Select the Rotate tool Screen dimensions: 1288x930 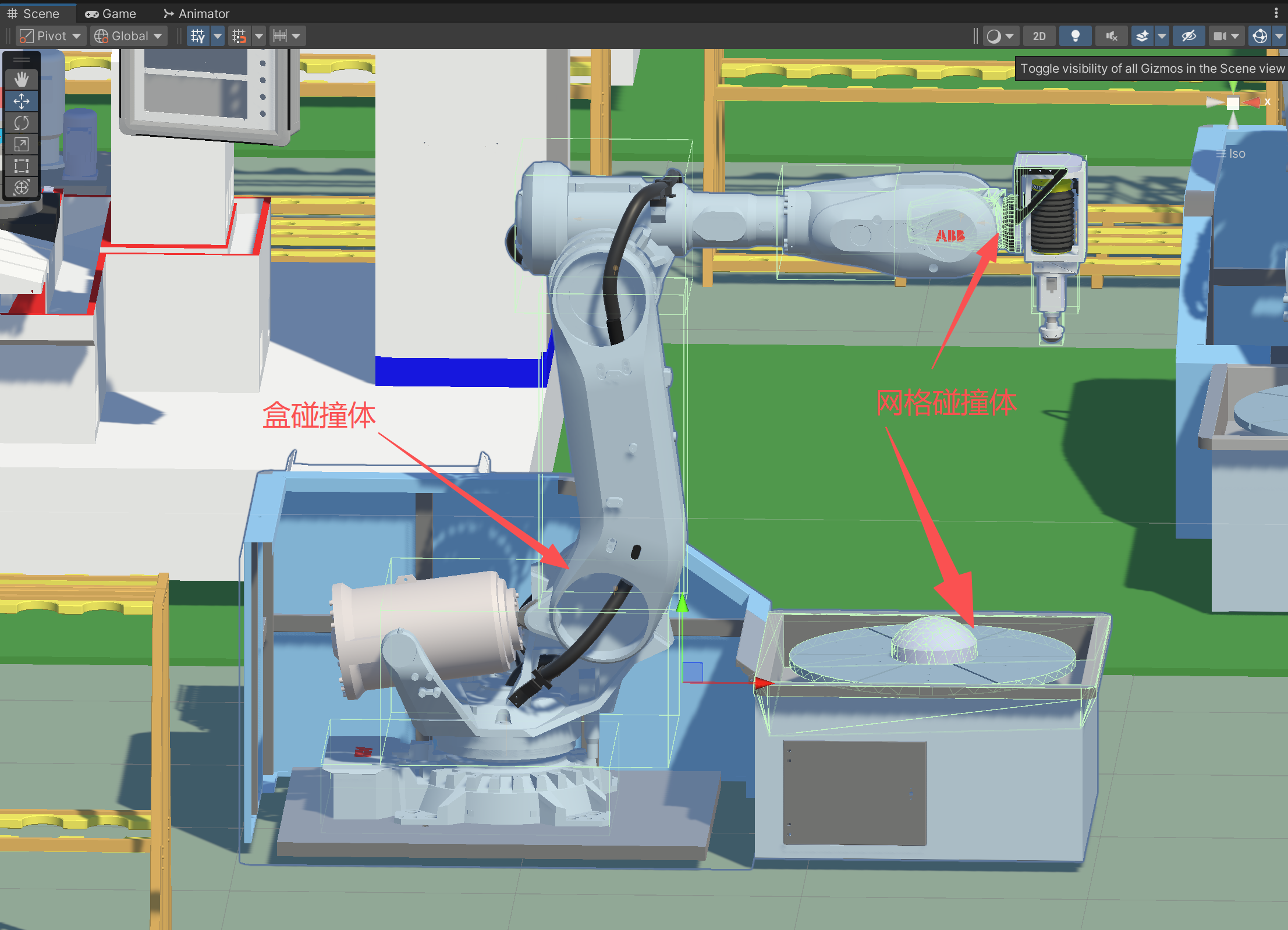coord(22,123)
